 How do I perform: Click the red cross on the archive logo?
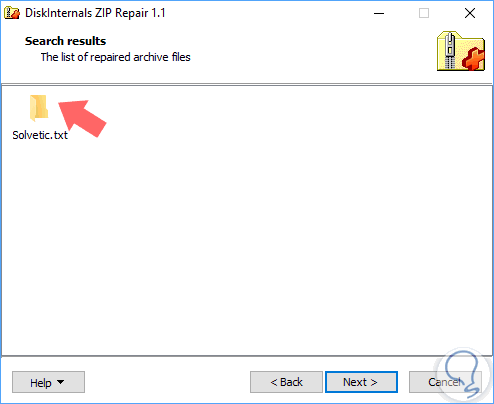[473, 59]
